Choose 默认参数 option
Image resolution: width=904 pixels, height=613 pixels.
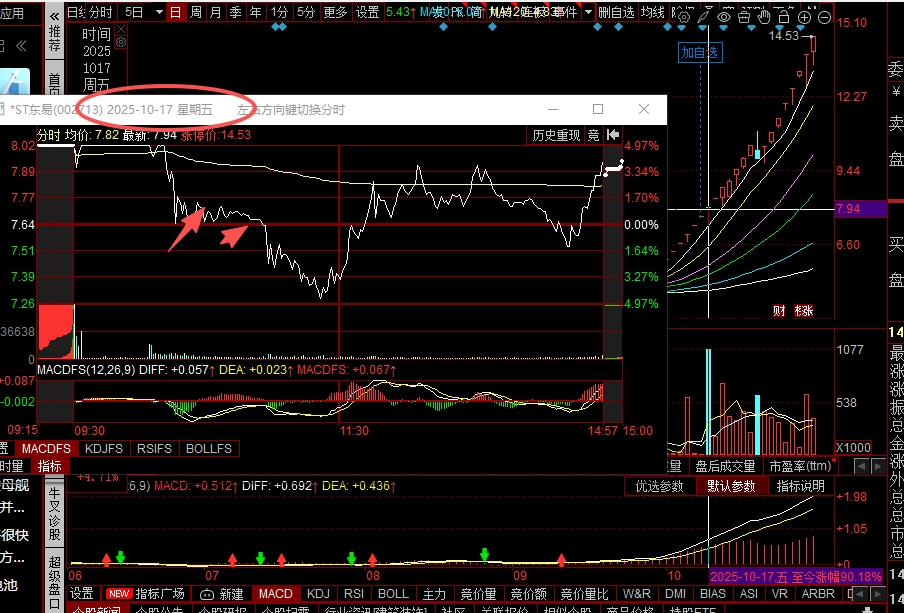731,486
